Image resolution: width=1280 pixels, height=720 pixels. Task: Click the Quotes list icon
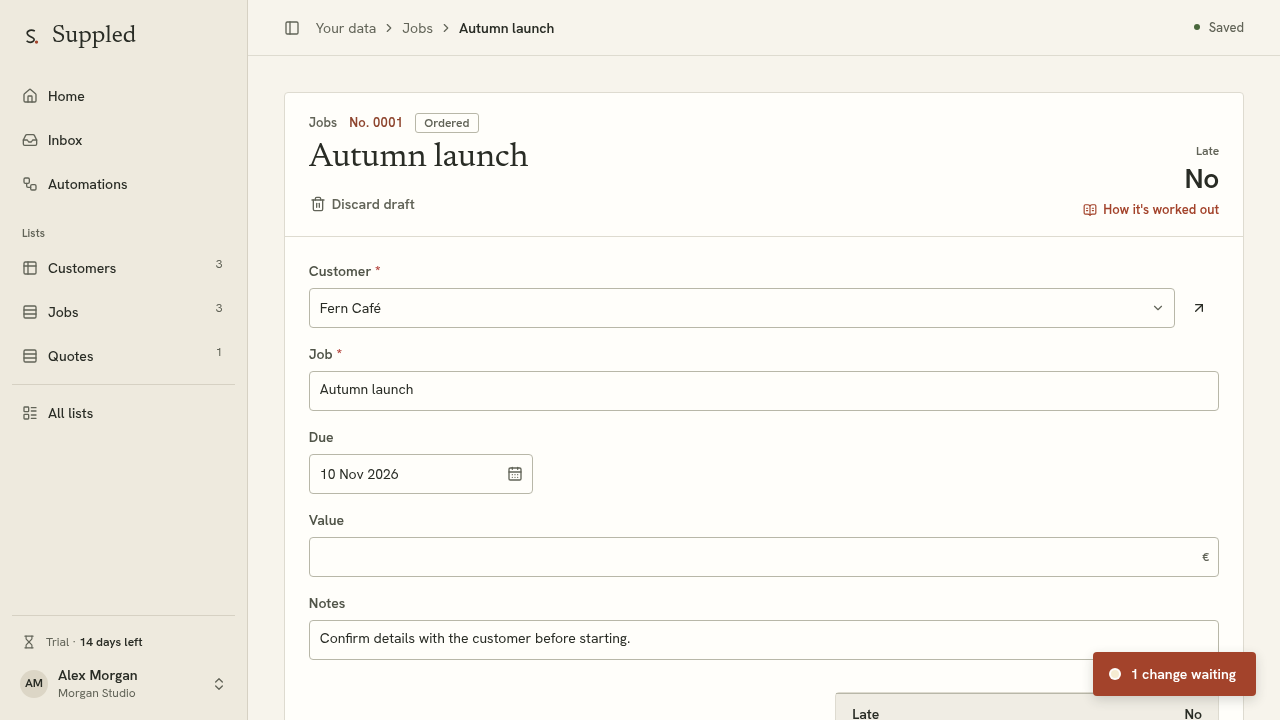pos(30,356)
